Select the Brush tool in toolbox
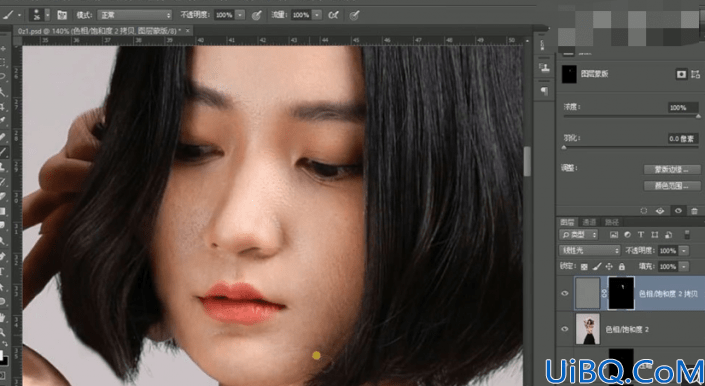The height and width of the screenshot is (386, 705). click(3, 151)
